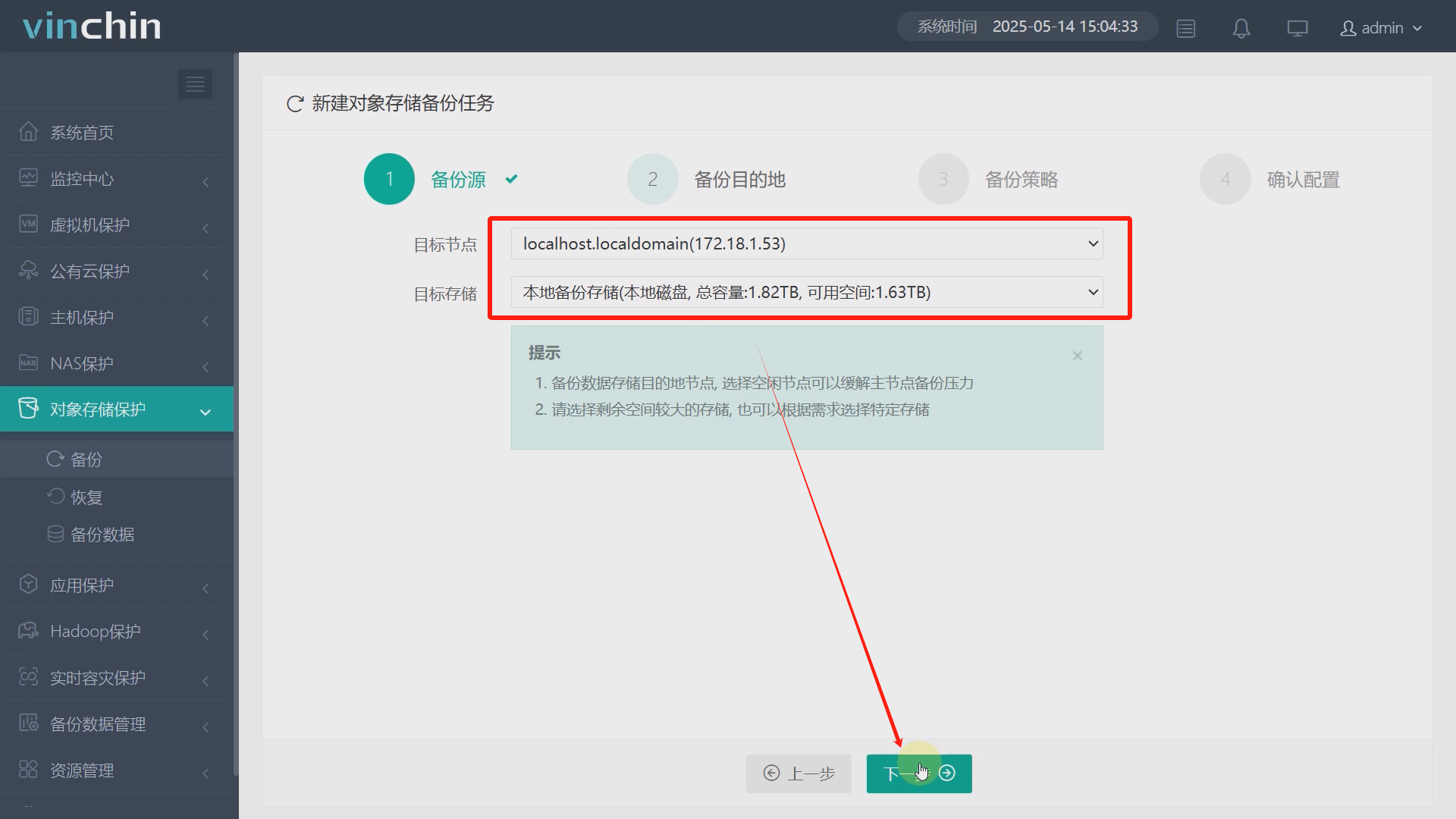Viewport: 1456px width, 819px height.
Task: Open the 目标存储 dropdown
Action: [x=806, y=292]
